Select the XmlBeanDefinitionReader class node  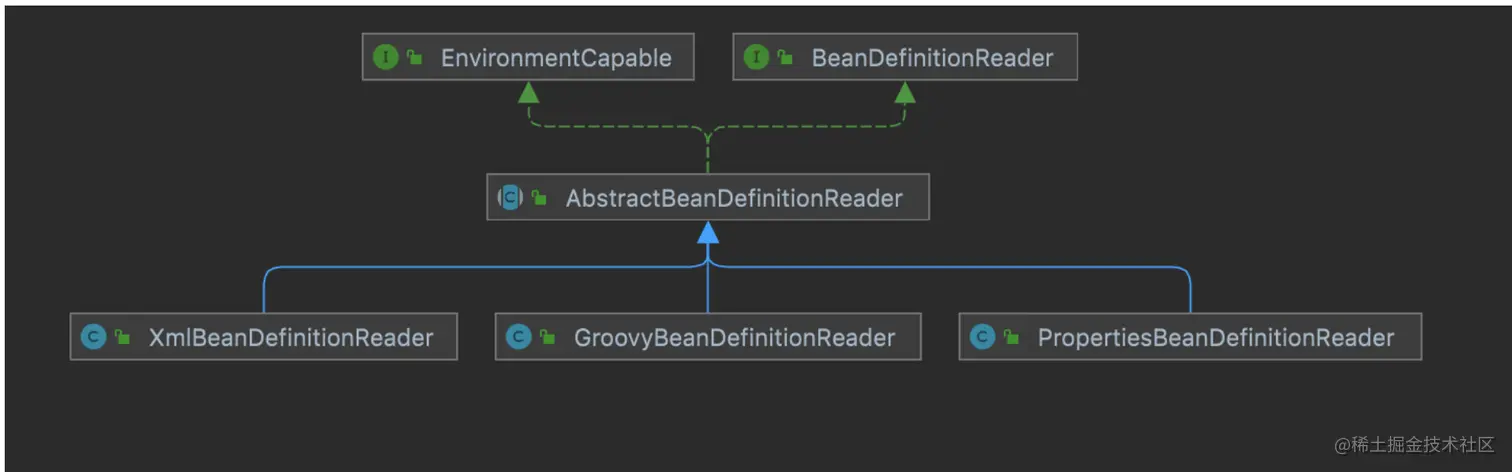(291, 338)
